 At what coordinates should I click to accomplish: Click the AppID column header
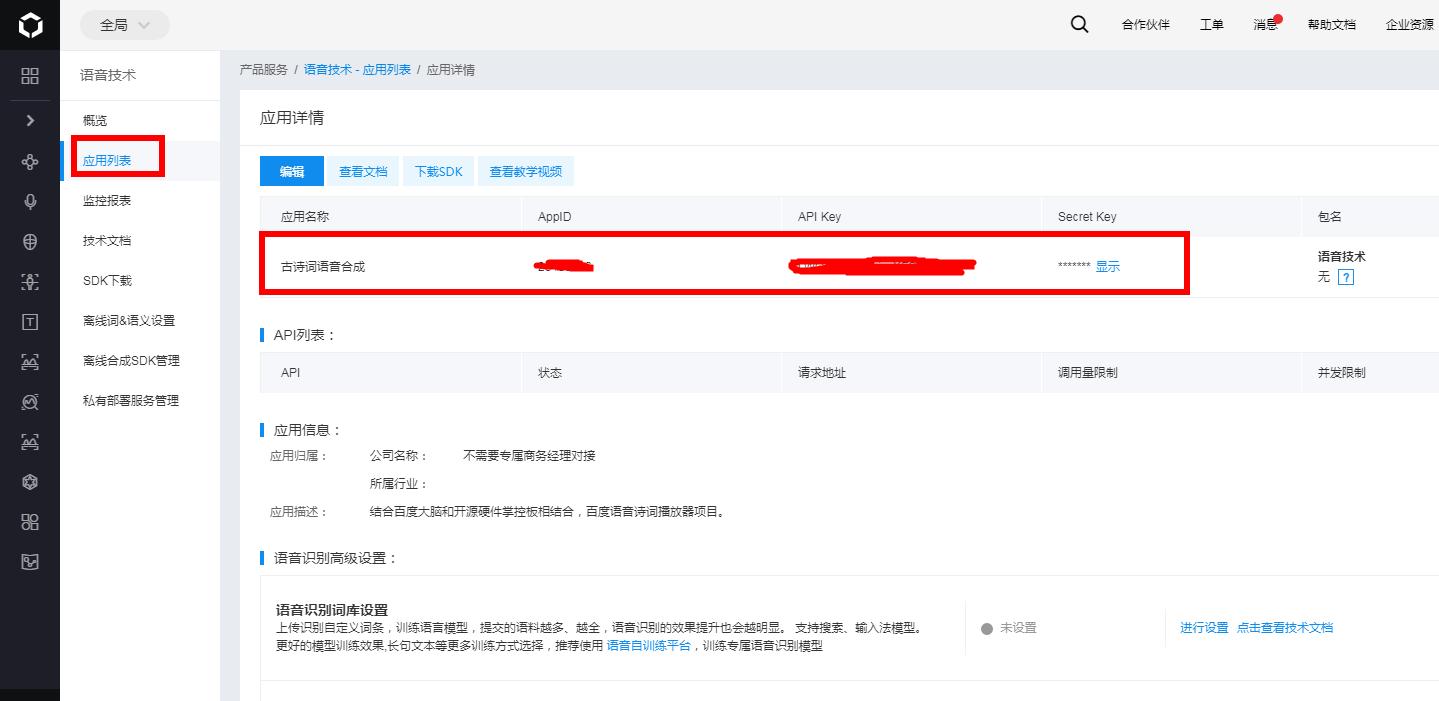click(x=555, y=217)
